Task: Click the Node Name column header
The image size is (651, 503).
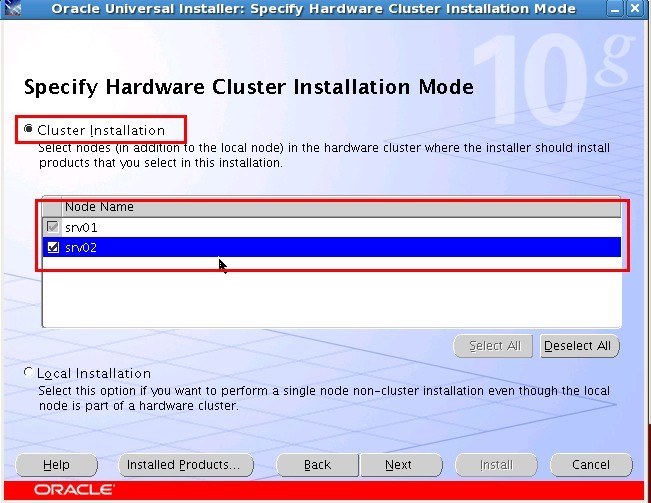Action: tap(341, 207)
